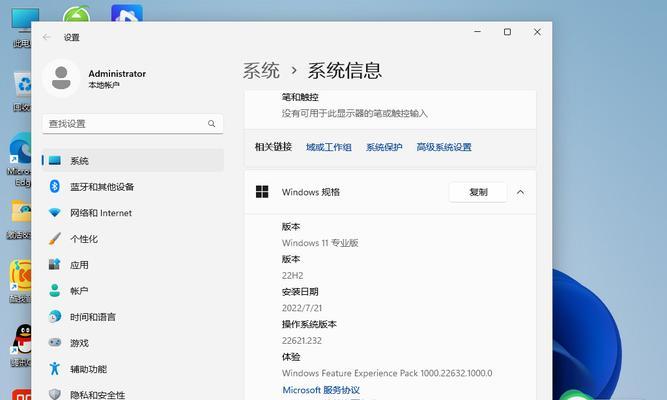The height and width of the screenshot is (400, 667).
Task: Click the personalization brush icon
Action: 55,239
